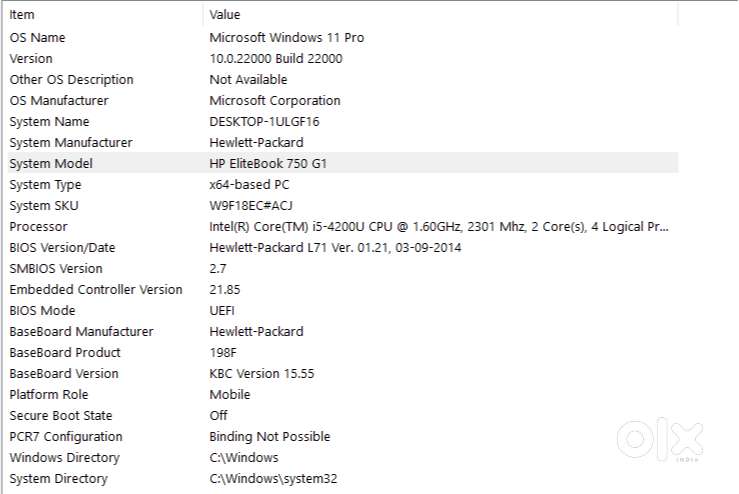Select the BaseBoard Product row
The height and width of the screenshot is (494, 739).
65,352
